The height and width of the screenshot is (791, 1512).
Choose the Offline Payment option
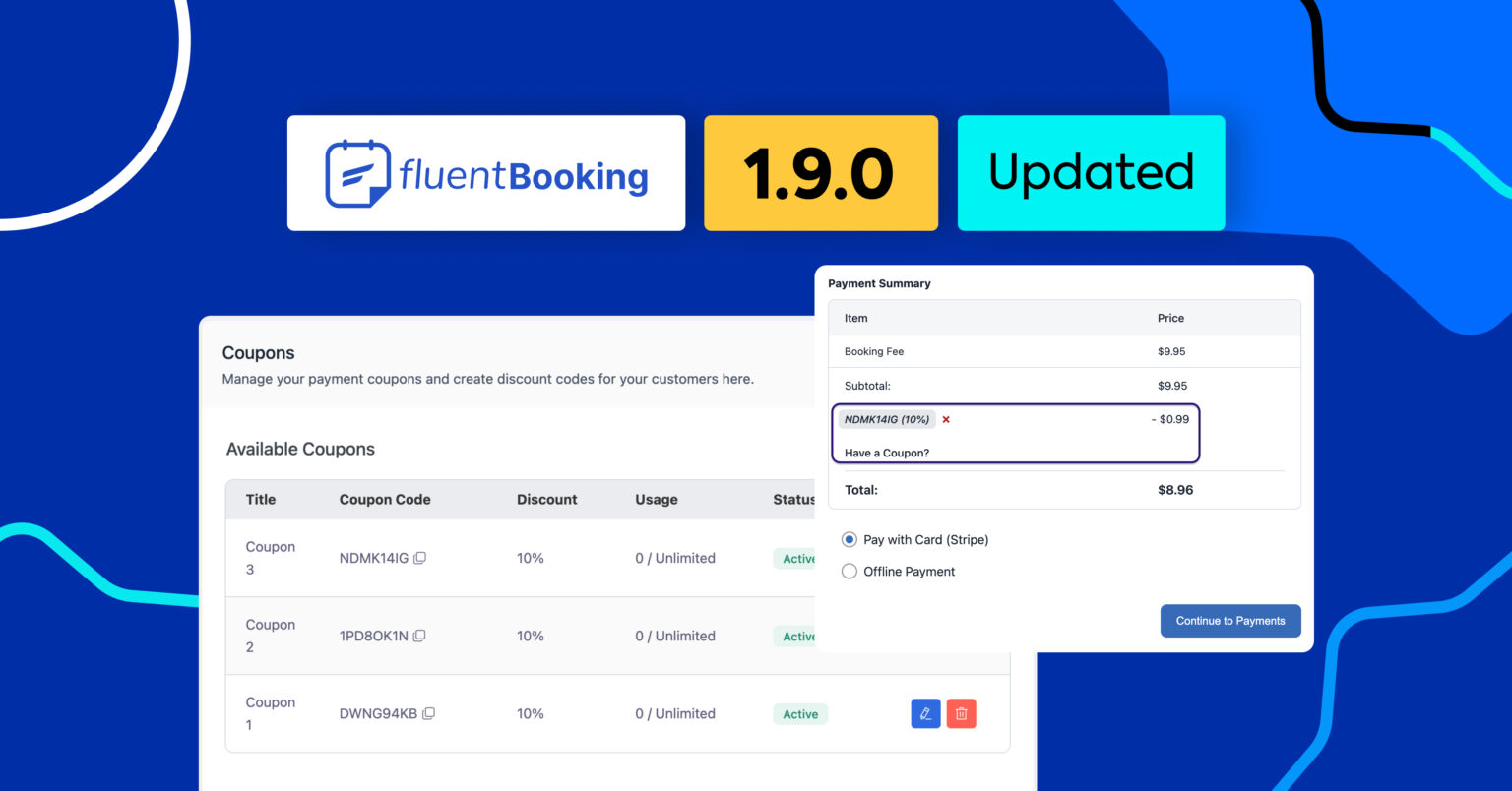850,572
